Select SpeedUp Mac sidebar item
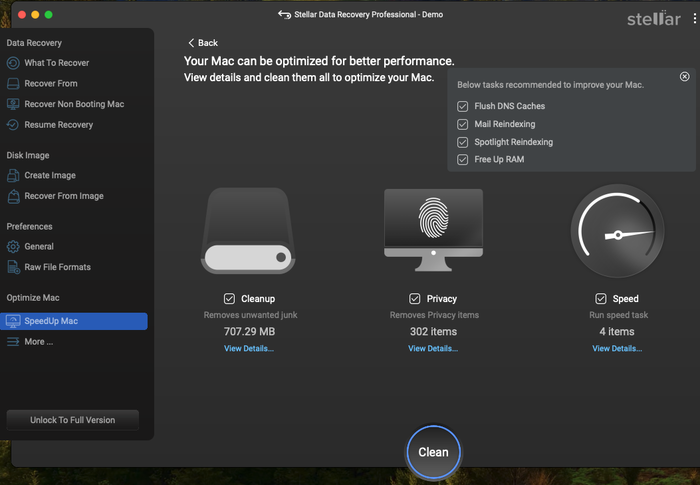 [74, 321]
